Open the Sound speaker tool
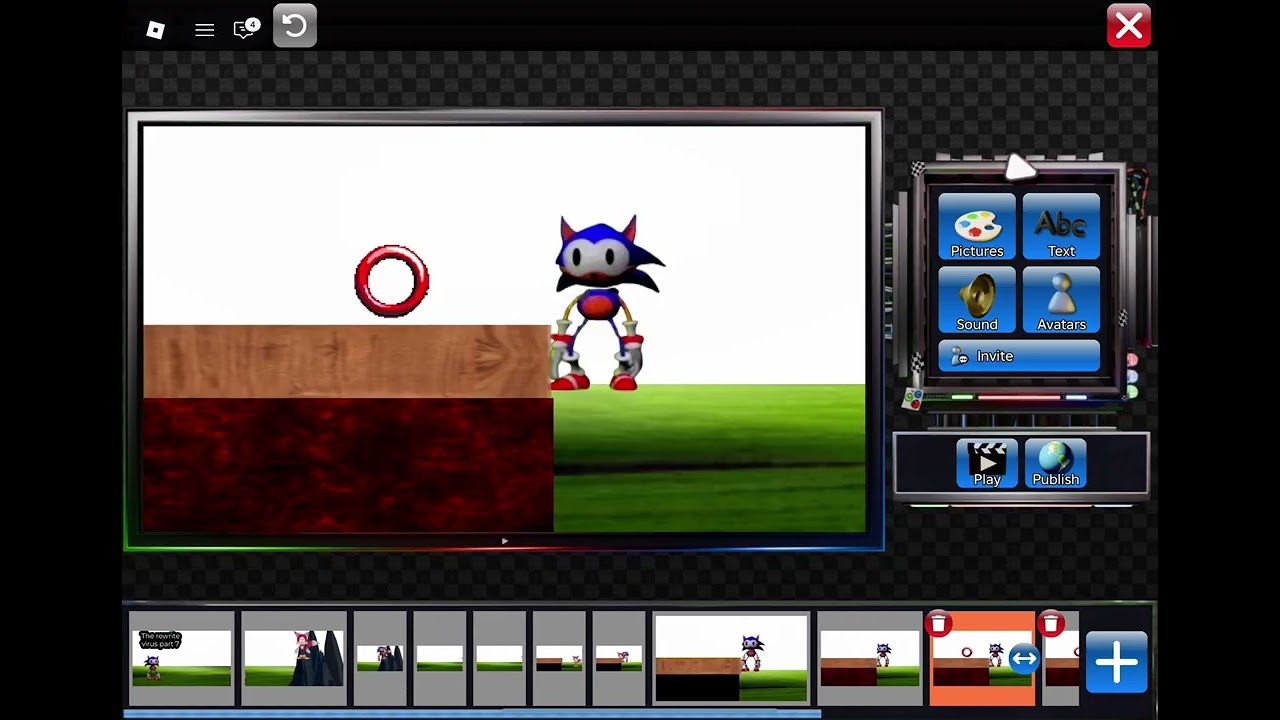This screenshot has width=1280, height=720. 977,300
